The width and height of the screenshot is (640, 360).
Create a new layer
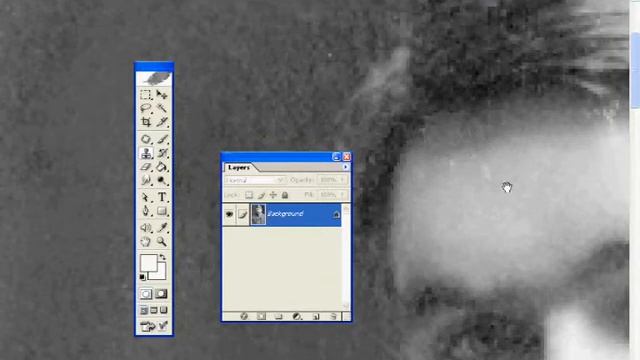click(x=316, y=316)
